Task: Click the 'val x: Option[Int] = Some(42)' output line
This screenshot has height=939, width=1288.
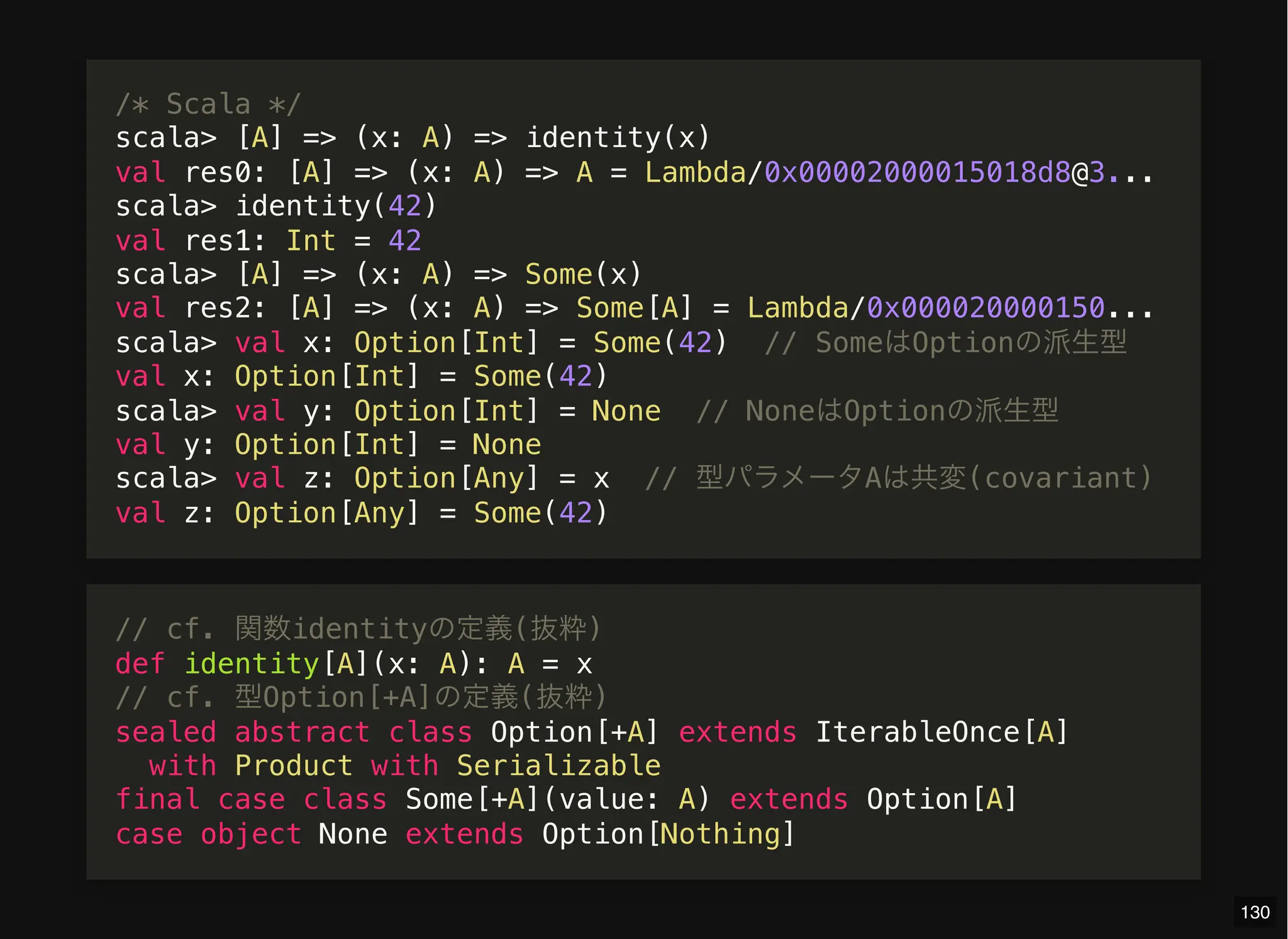Action: click(362, 377)
